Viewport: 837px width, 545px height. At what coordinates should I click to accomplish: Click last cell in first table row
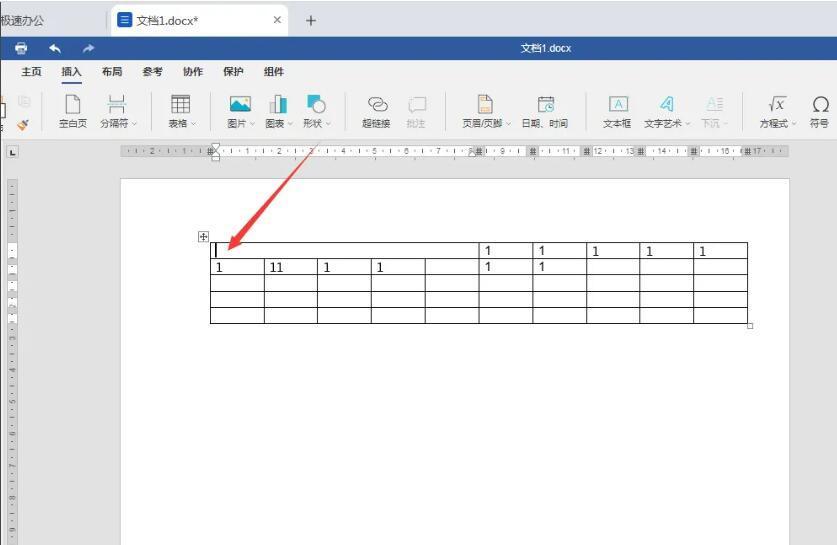click(x=721, y=251)
